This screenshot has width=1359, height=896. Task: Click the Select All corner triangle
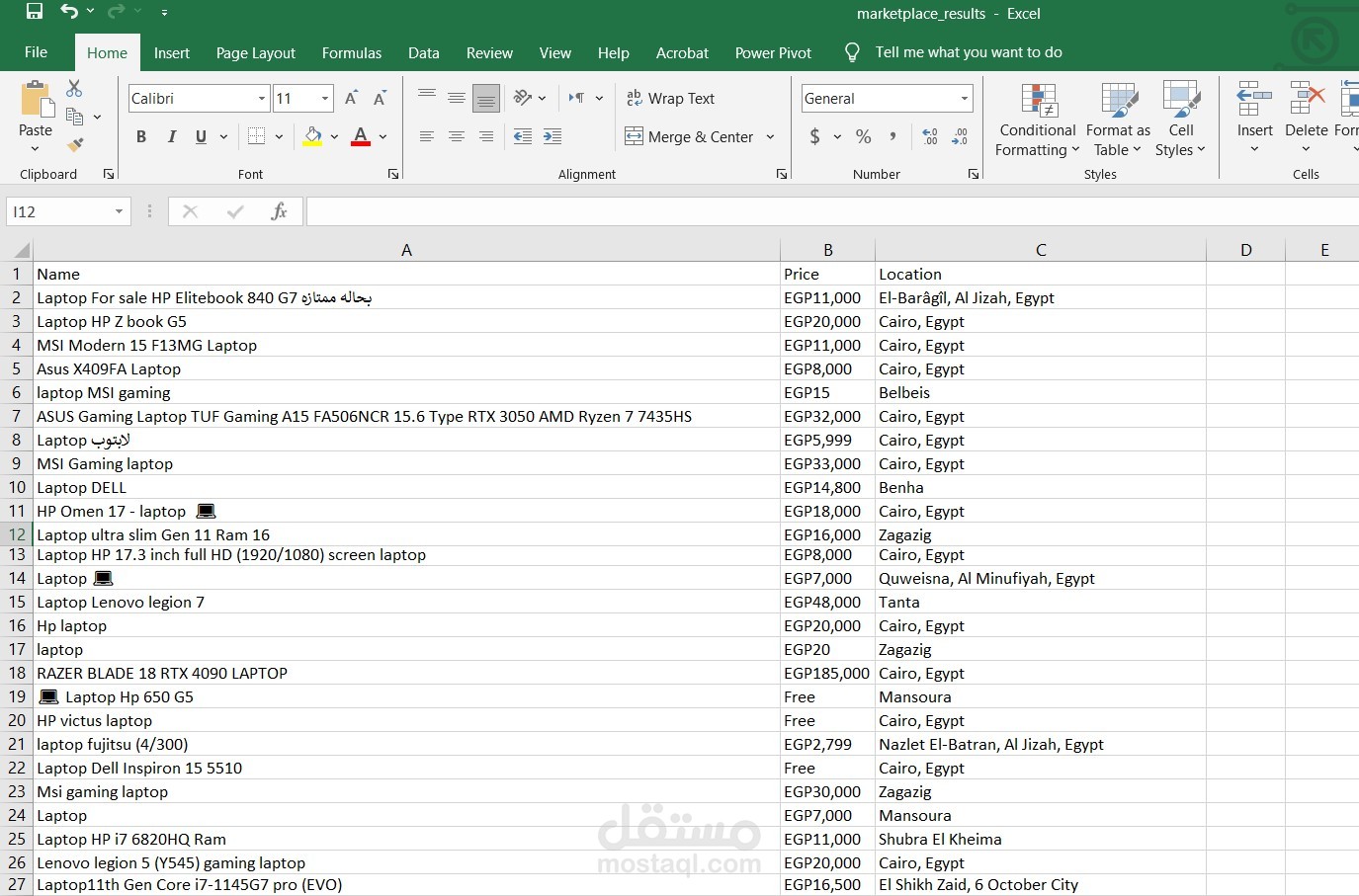(20, 250)
